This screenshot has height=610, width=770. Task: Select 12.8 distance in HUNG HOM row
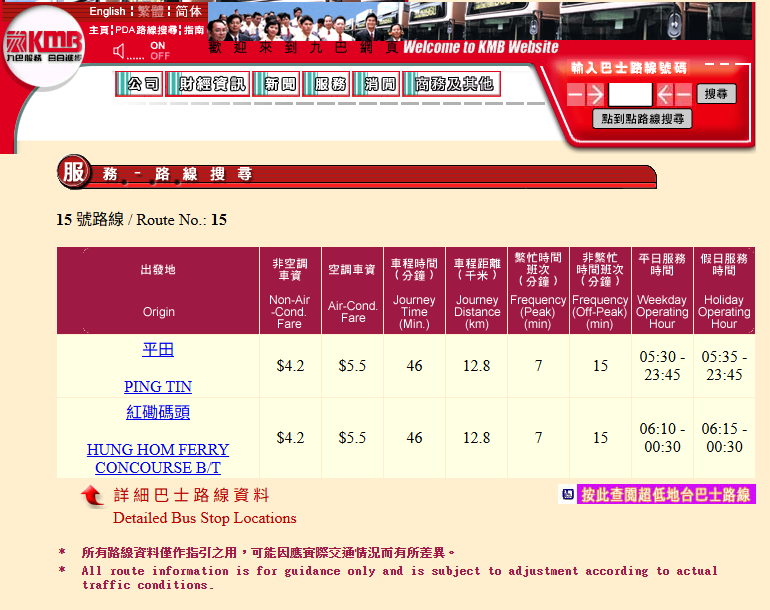coord(476,438)
